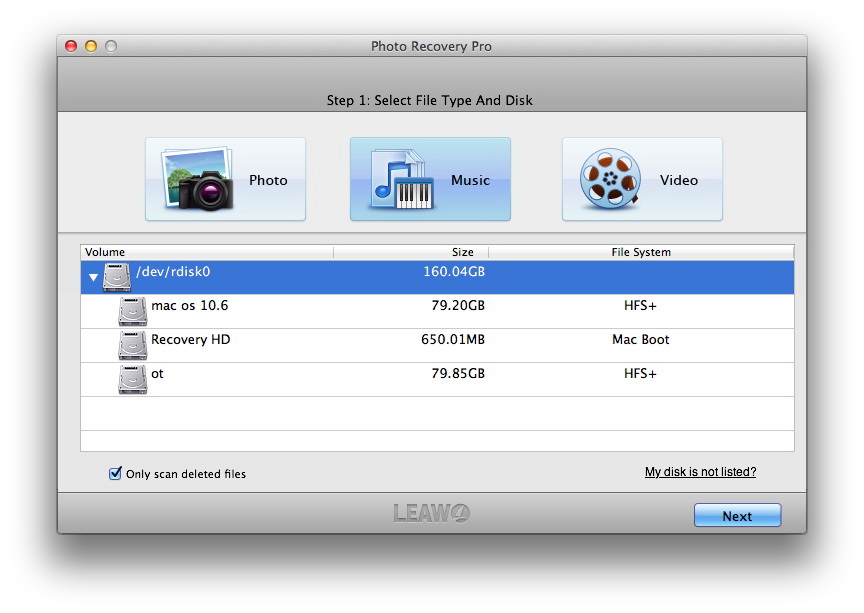
Task: Select the Music piano keyboard icon
Action: pos(400,180)
